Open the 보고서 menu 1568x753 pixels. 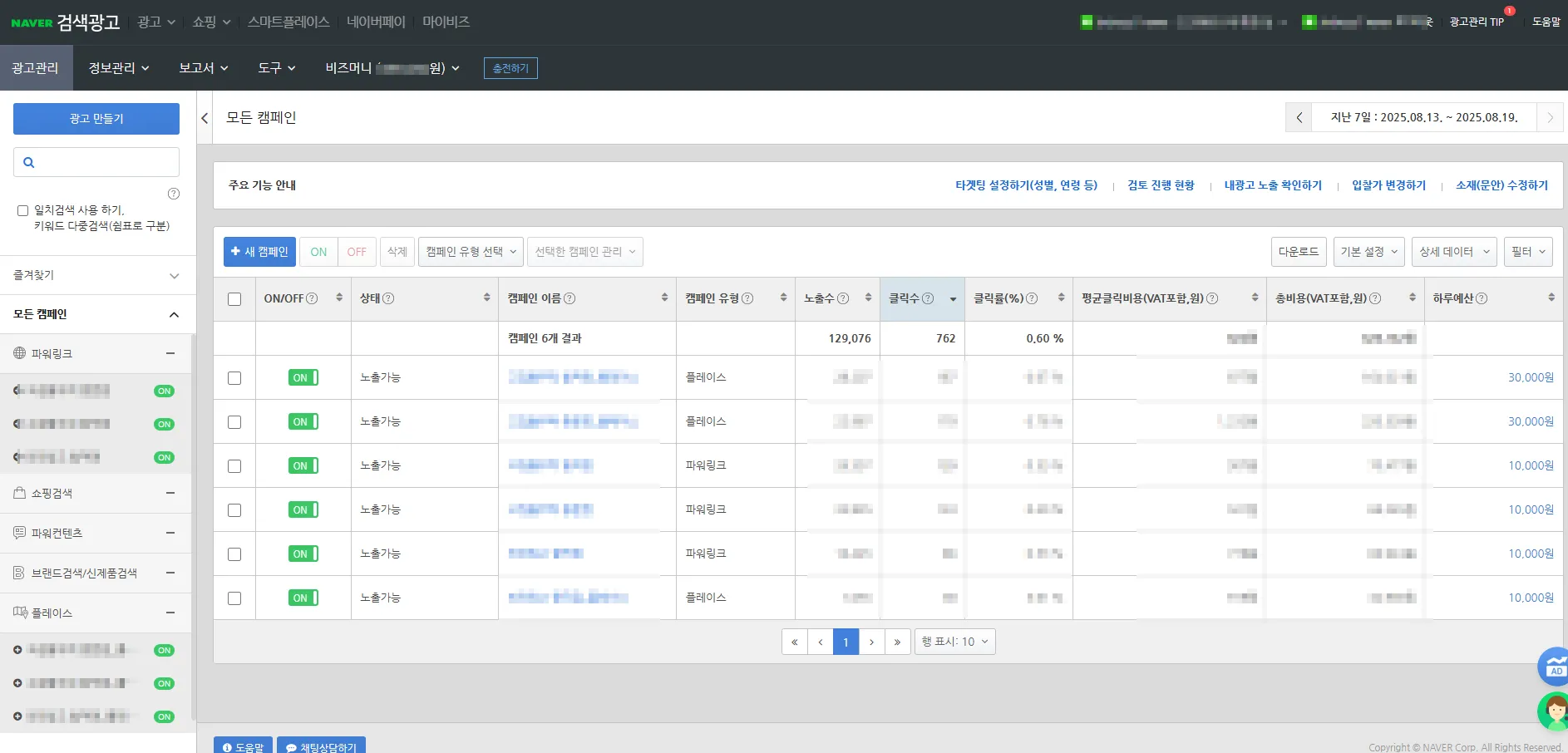click(x=203, y=68)
